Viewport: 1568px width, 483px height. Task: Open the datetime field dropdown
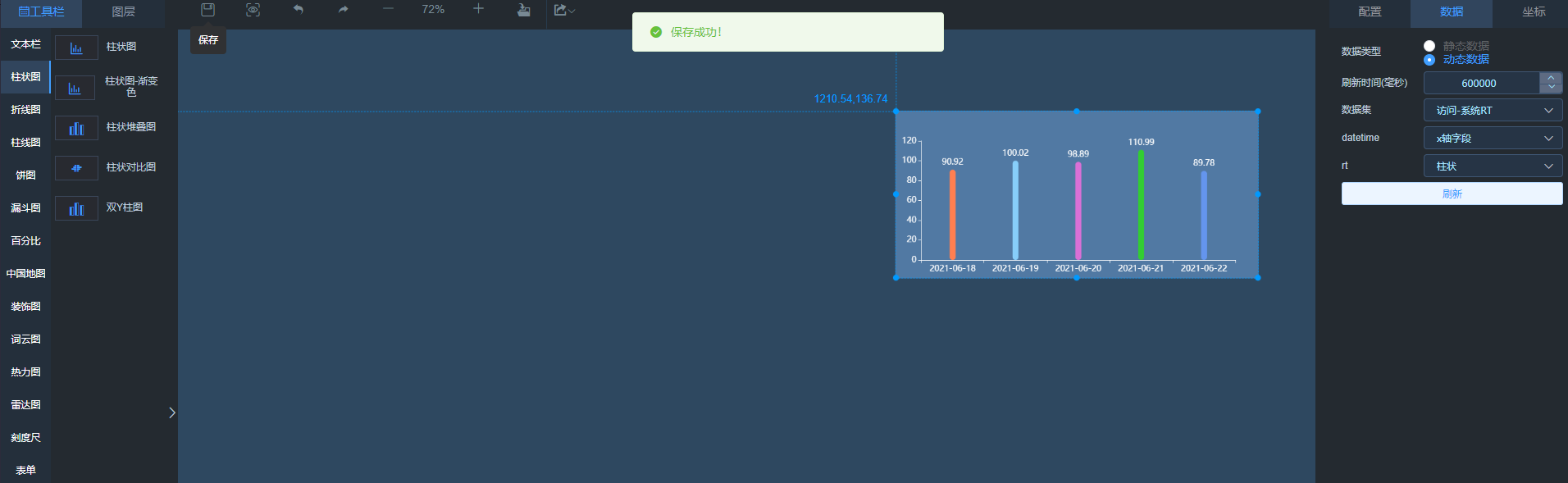[1493, 139]
